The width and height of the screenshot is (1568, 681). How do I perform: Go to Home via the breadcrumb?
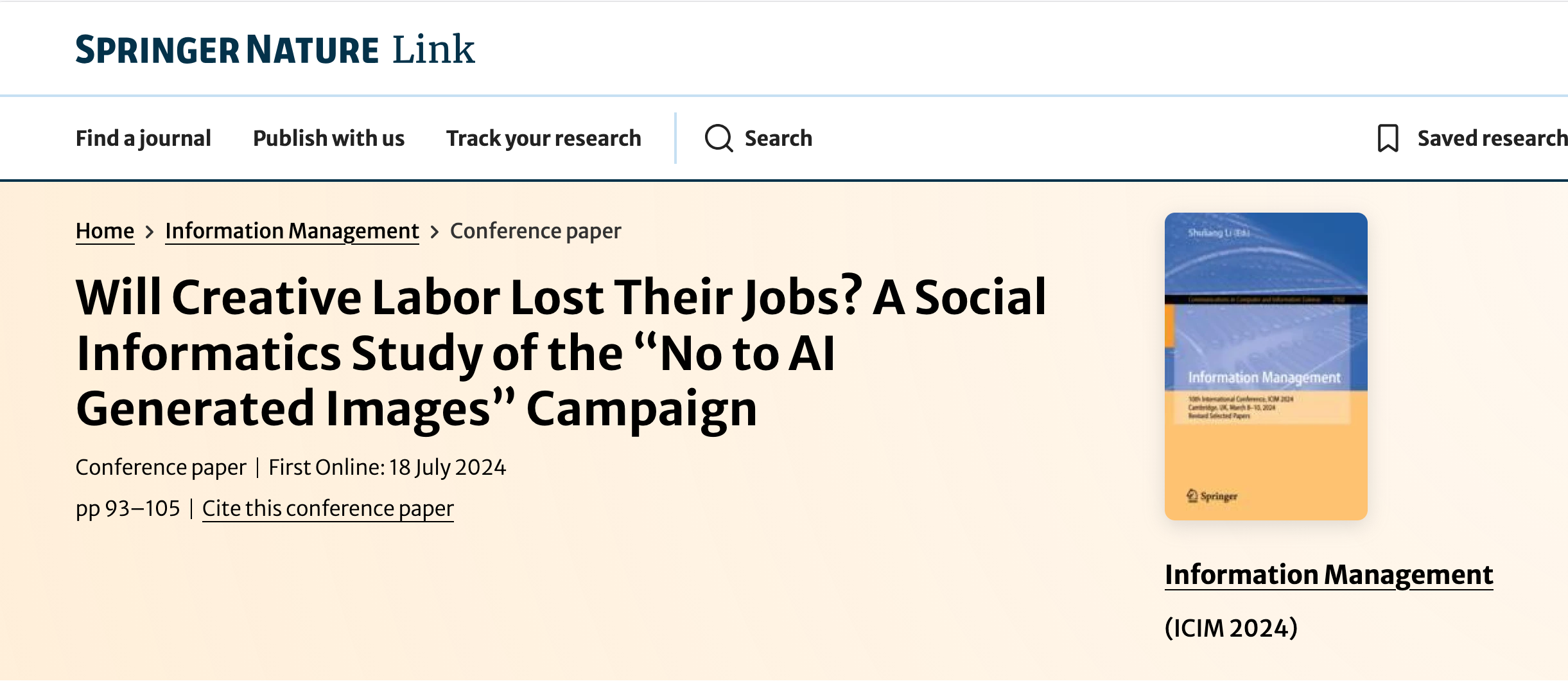105,231
